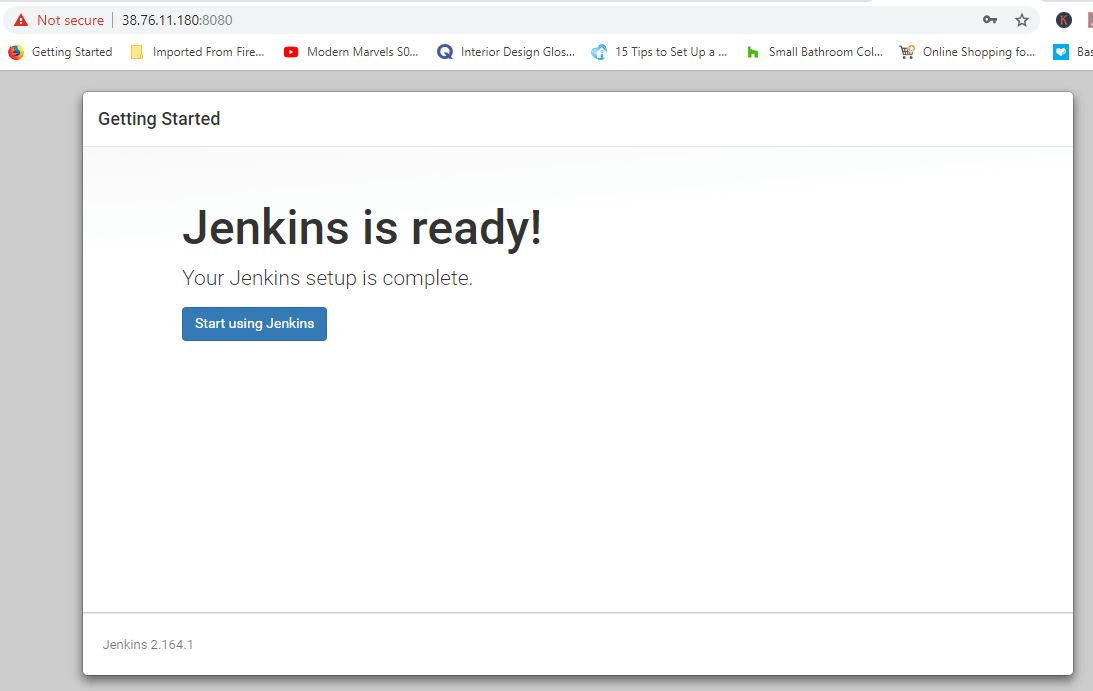Open the Modern Marvels YouTube bookmark
1093x691 pixels.
351,52
